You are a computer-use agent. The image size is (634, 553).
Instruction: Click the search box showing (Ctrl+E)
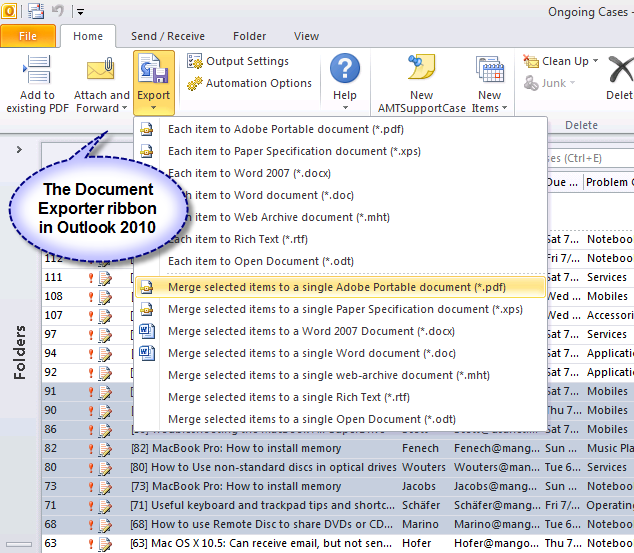590,158
